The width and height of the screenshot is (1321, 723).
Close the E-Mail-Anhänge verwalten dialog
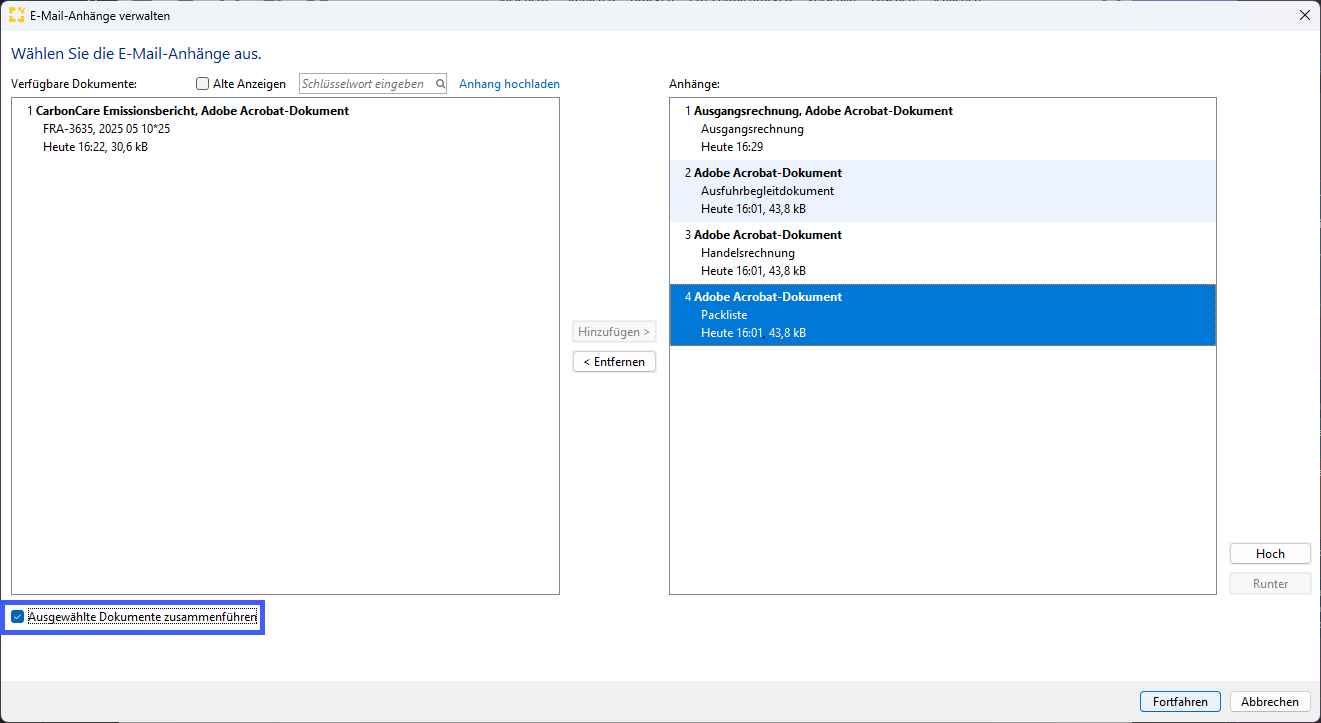[x=1304, y=15]
